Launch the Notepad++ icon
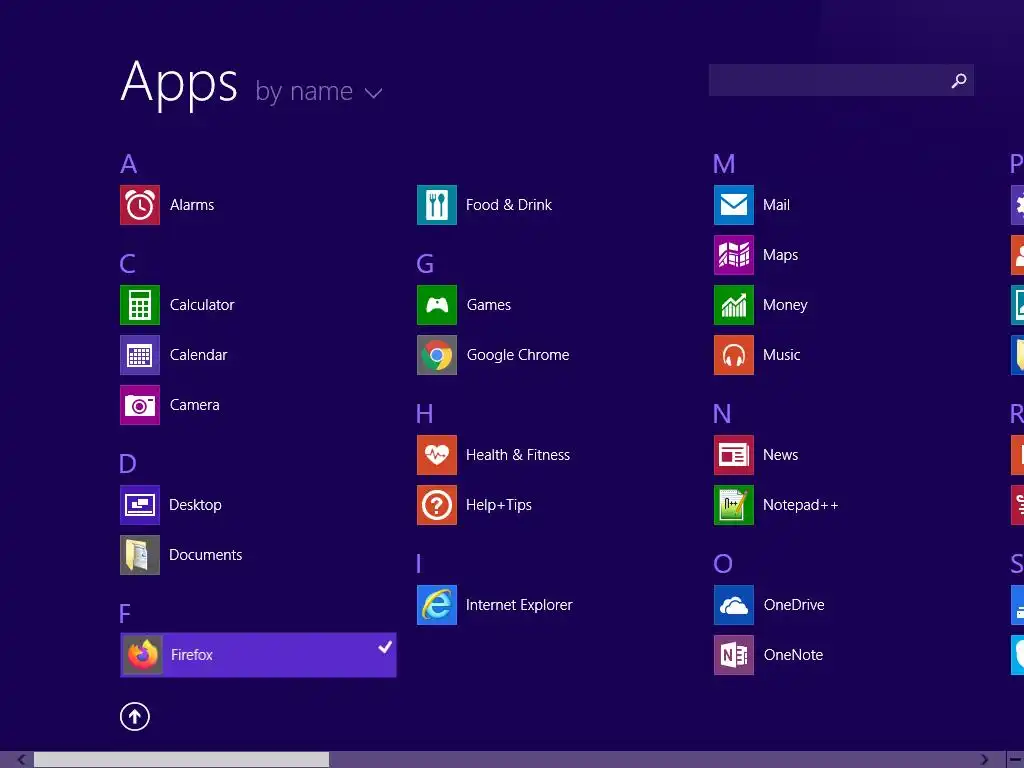Viewport: 1024px width, 768px height. (734, 505)
